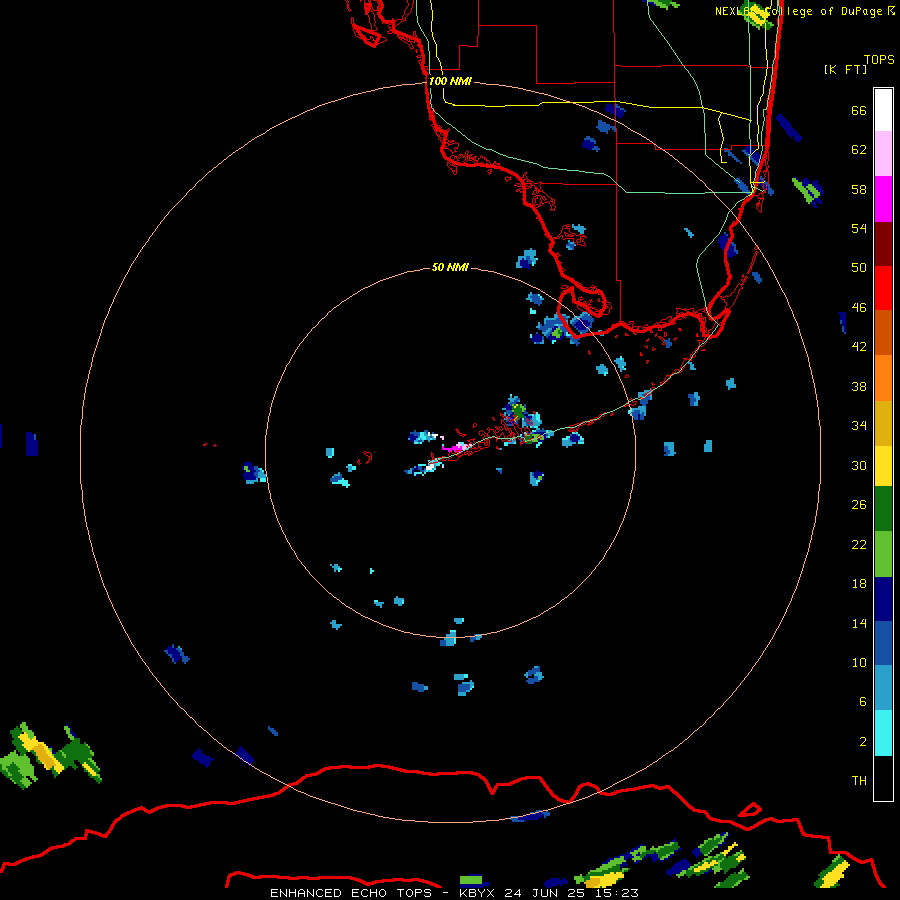Pick the navy blue scale swatch
Screen dimensions: 900x900
coord(883,599)
